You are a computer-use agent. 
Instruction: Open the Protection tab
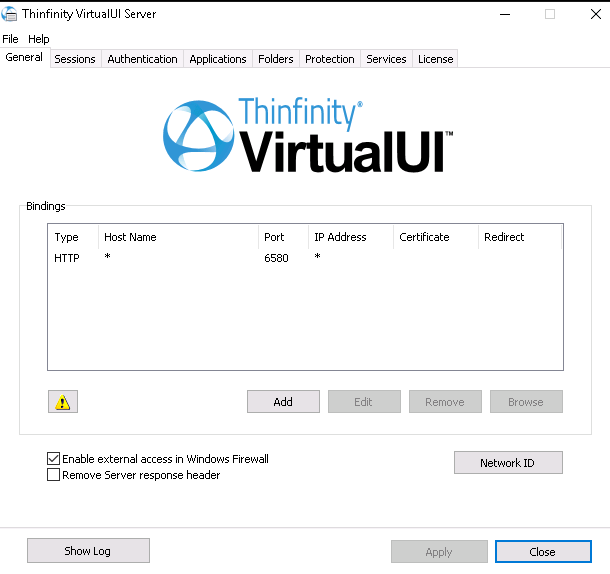click(x=330, y=59)
